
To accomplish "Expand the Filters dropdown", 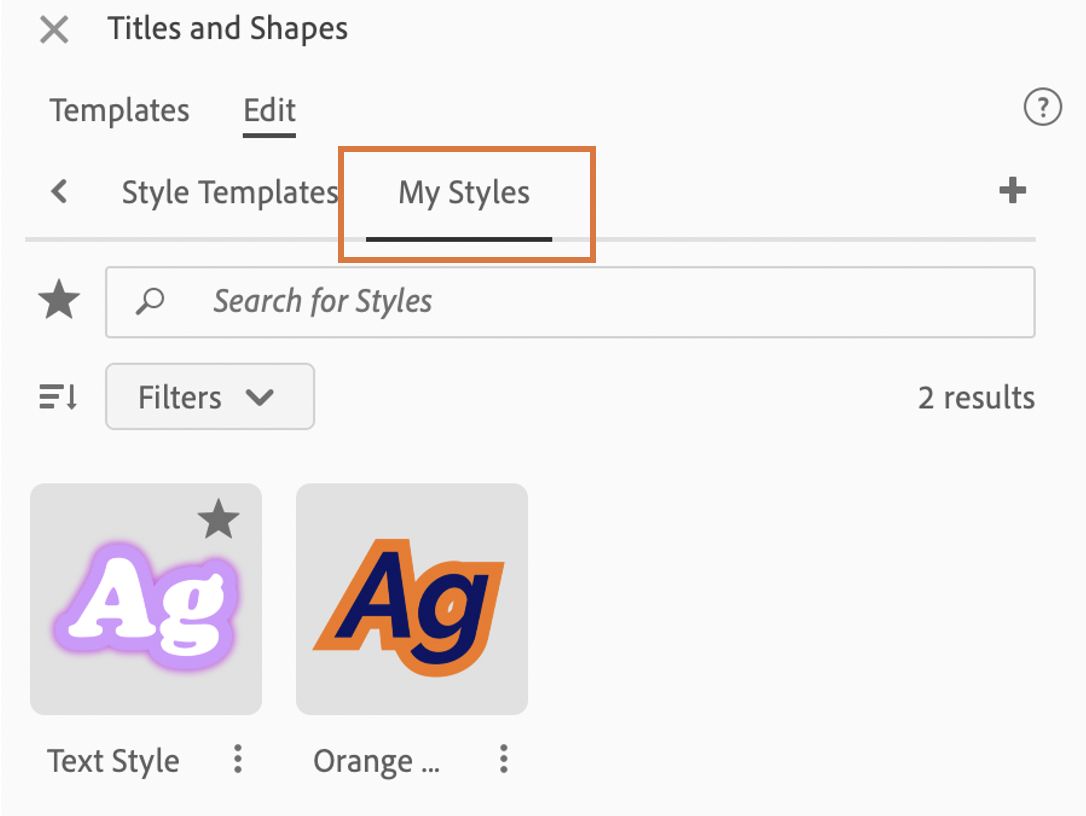I will pos(209,397).
